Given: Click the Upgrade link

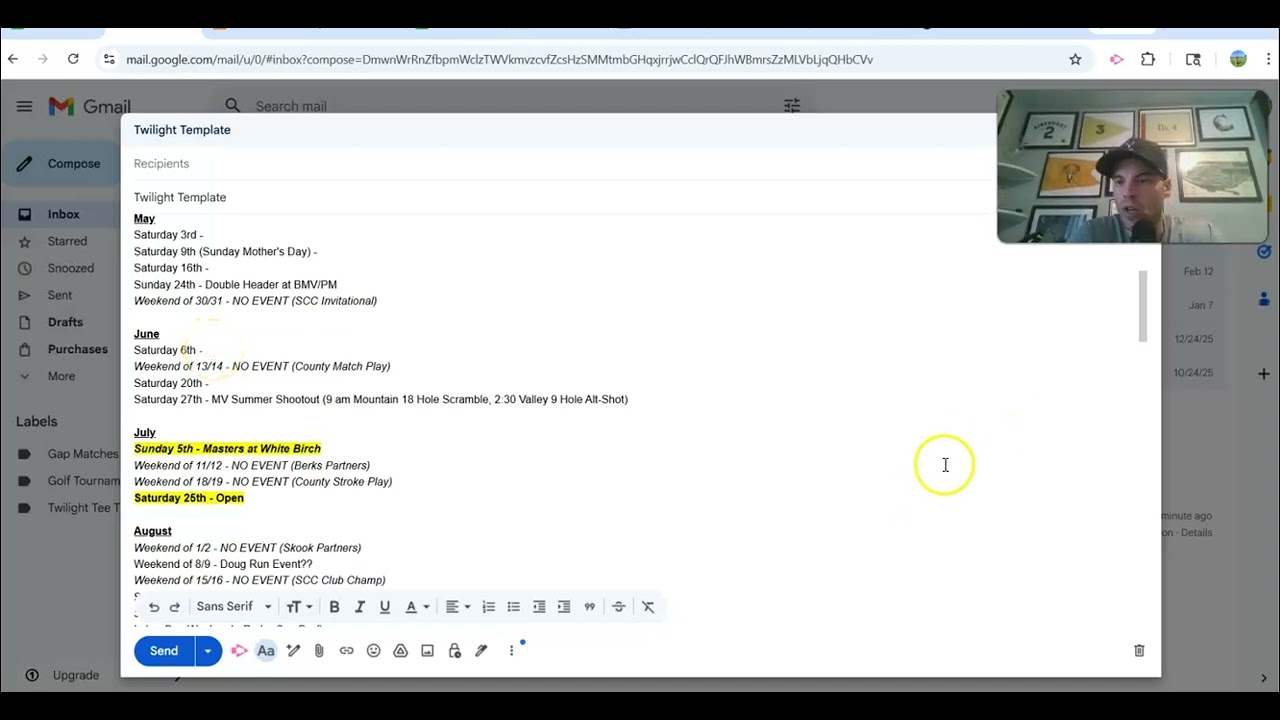Looking at the screenshot, I should (x=75, y=675).
